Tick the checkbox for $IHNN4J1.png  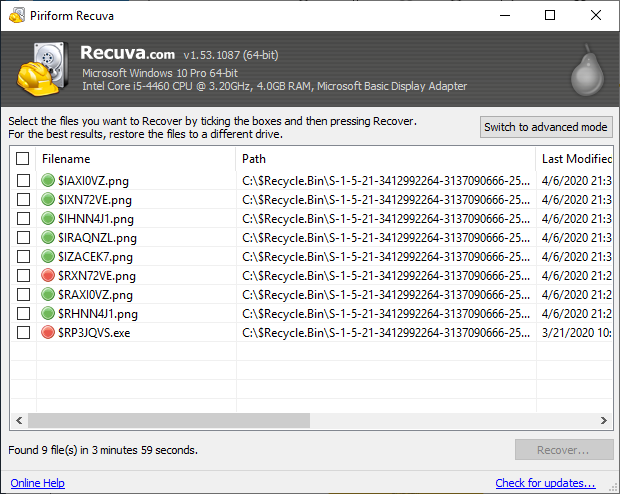tap(23, 219)
